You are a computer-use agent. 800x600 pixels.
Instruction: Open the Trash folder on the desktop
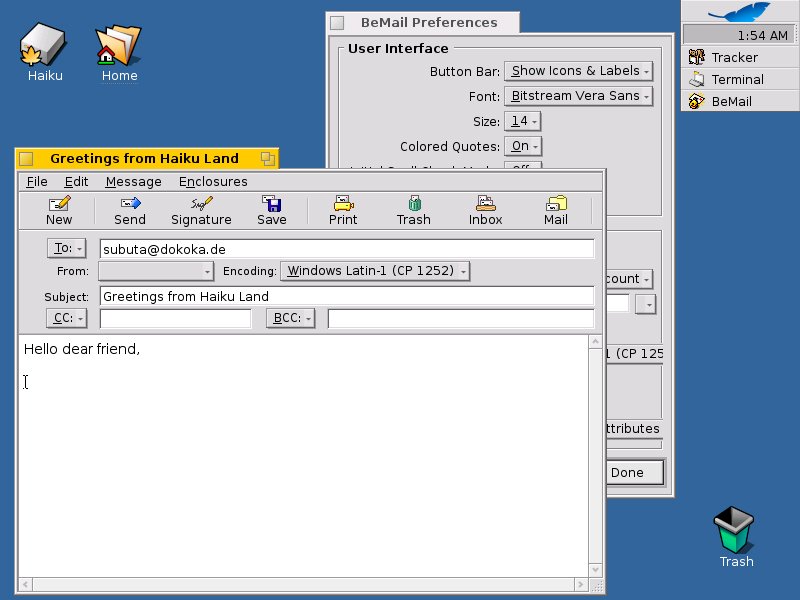click(734, 530)
